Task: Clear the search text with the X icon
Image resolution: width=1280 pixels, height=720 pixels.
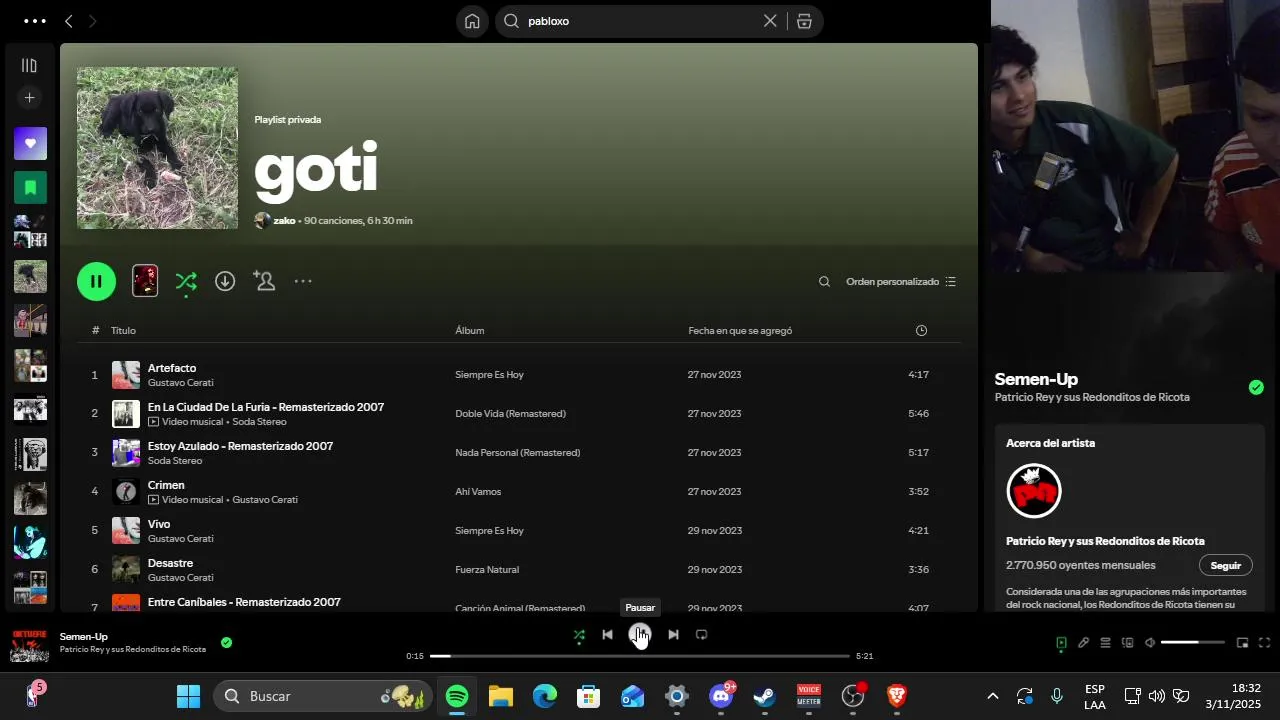Action: tap(770, 21)
